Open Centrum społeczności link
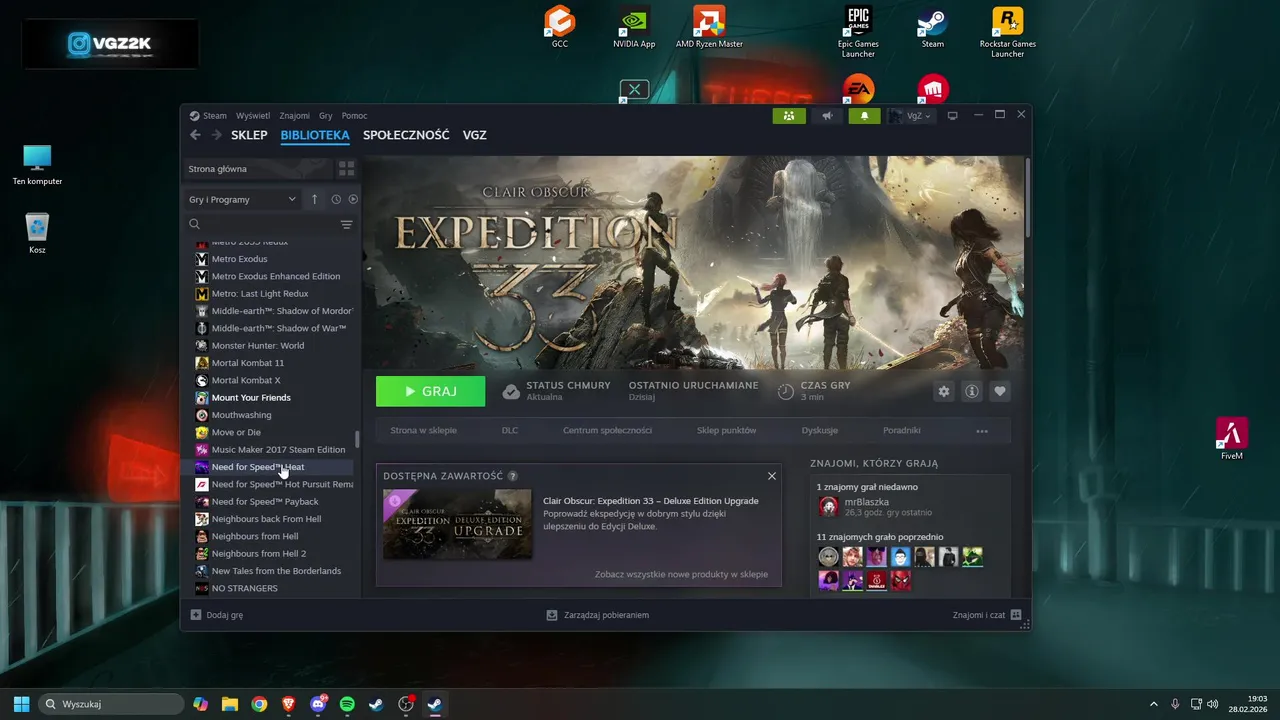Image resolution: width=1280 pixels, height=720 pixels. point(607,430)
